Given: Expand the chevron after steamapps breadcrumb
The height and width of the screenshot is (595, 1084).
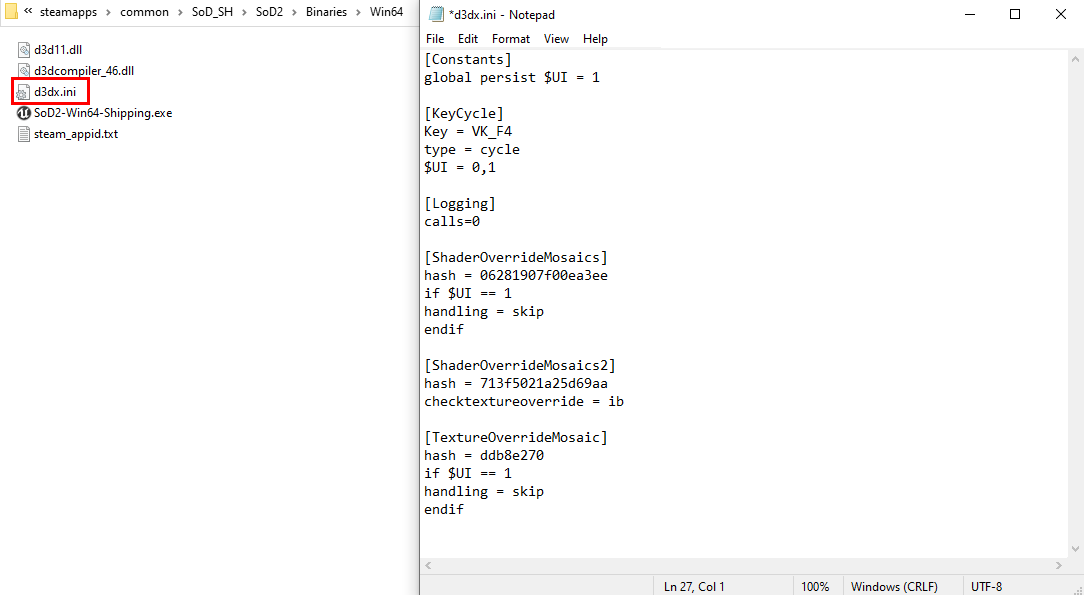Looking at the screenshot, I should tap(108, 12).
